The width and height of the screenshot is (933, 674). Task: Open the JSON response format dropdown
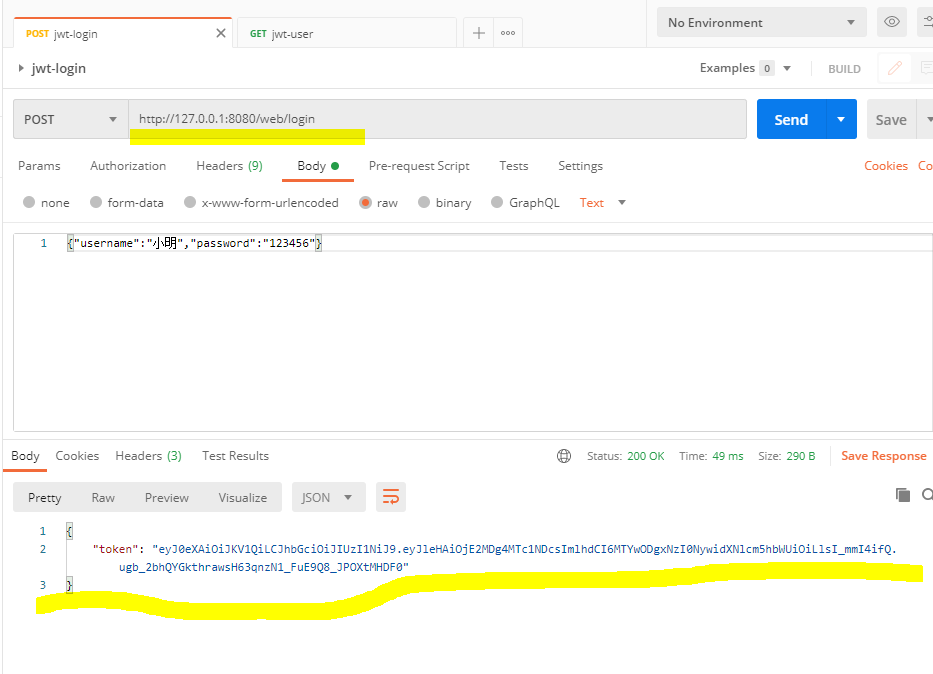click(328, 497)
